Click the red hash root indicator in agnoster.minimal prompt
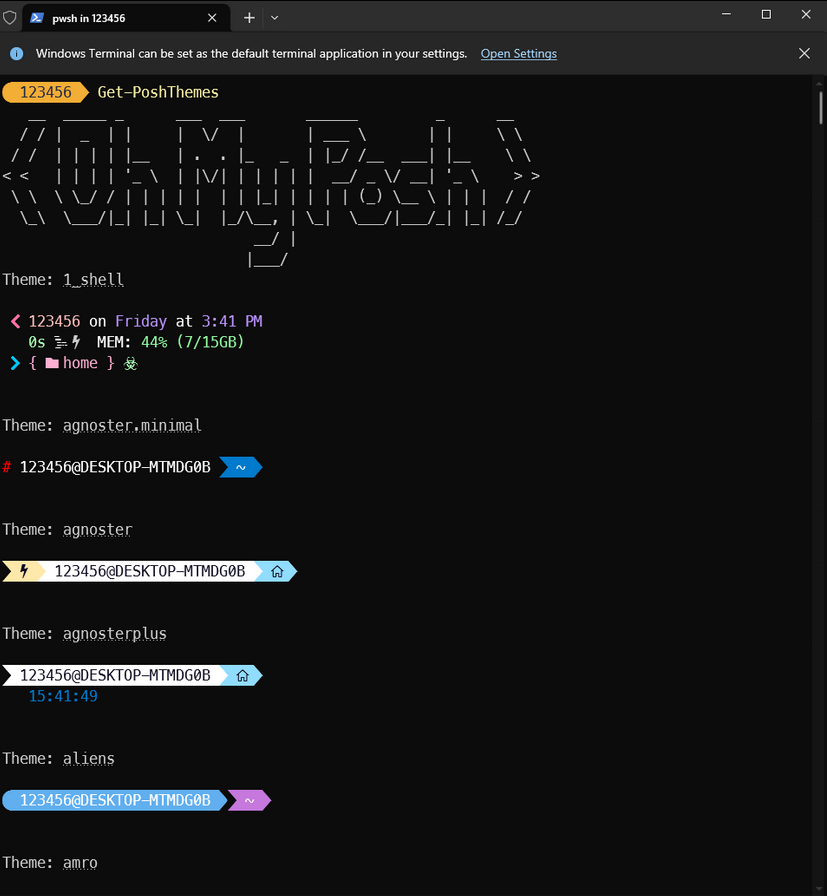This screenshot has height=896, width=827. (8, 466)
